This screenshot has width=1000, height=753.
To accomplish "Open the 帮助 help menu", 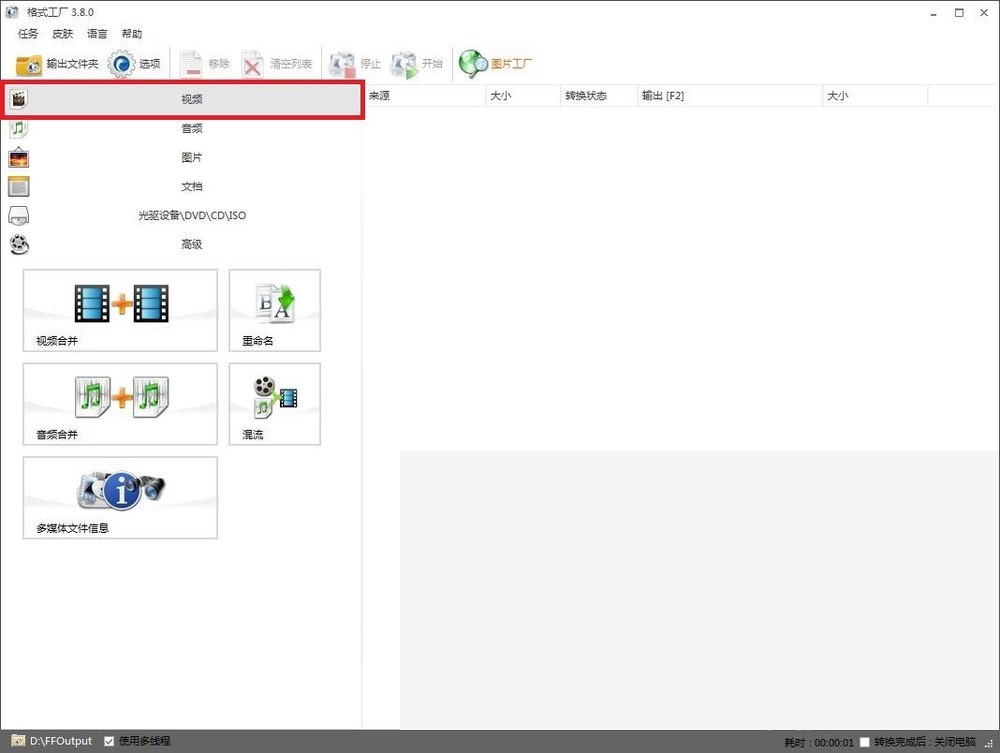I will coord(132,34).
